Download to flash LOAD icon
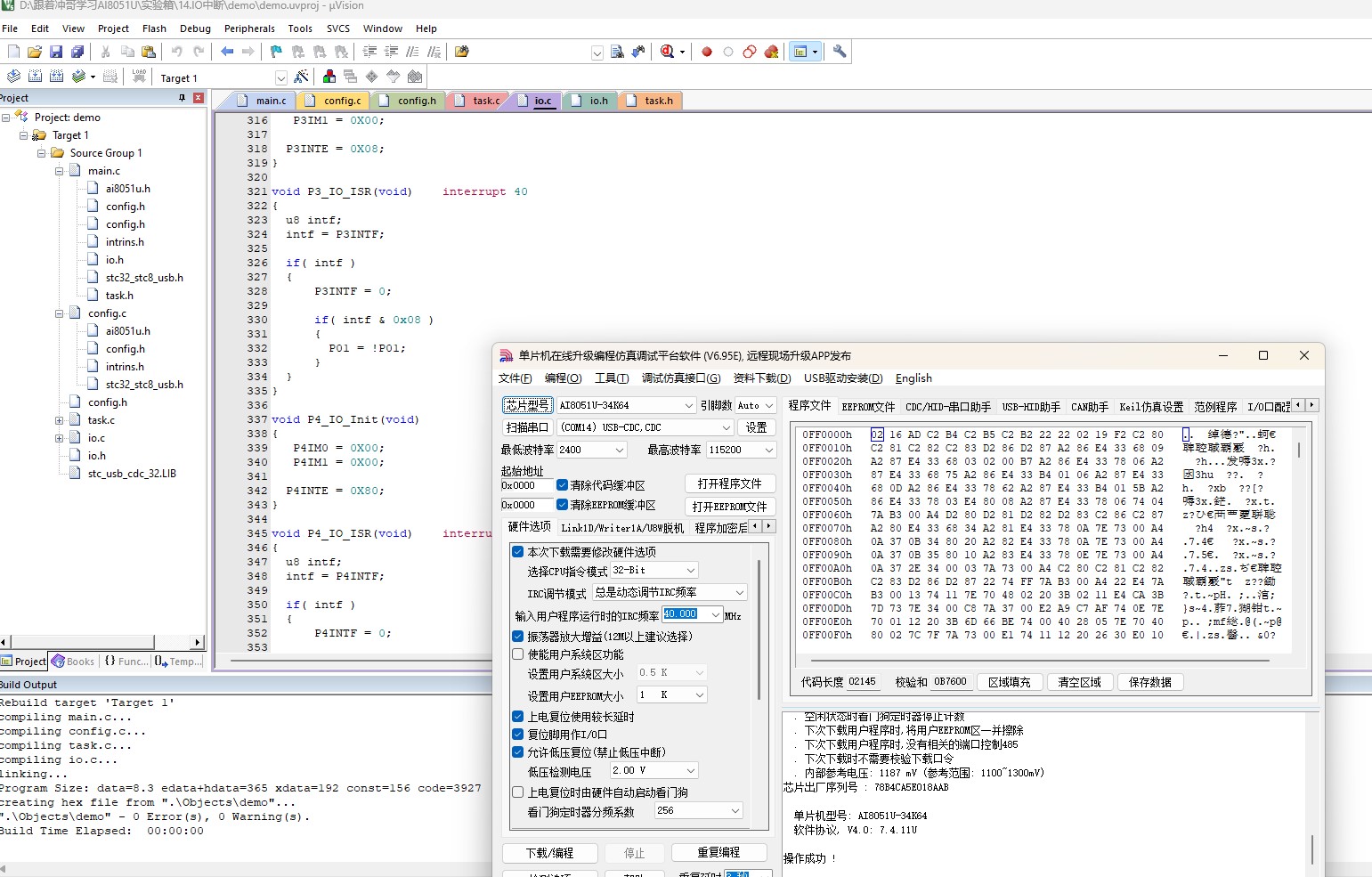Viewport: 1372px width, 877px height. (139, 77)
